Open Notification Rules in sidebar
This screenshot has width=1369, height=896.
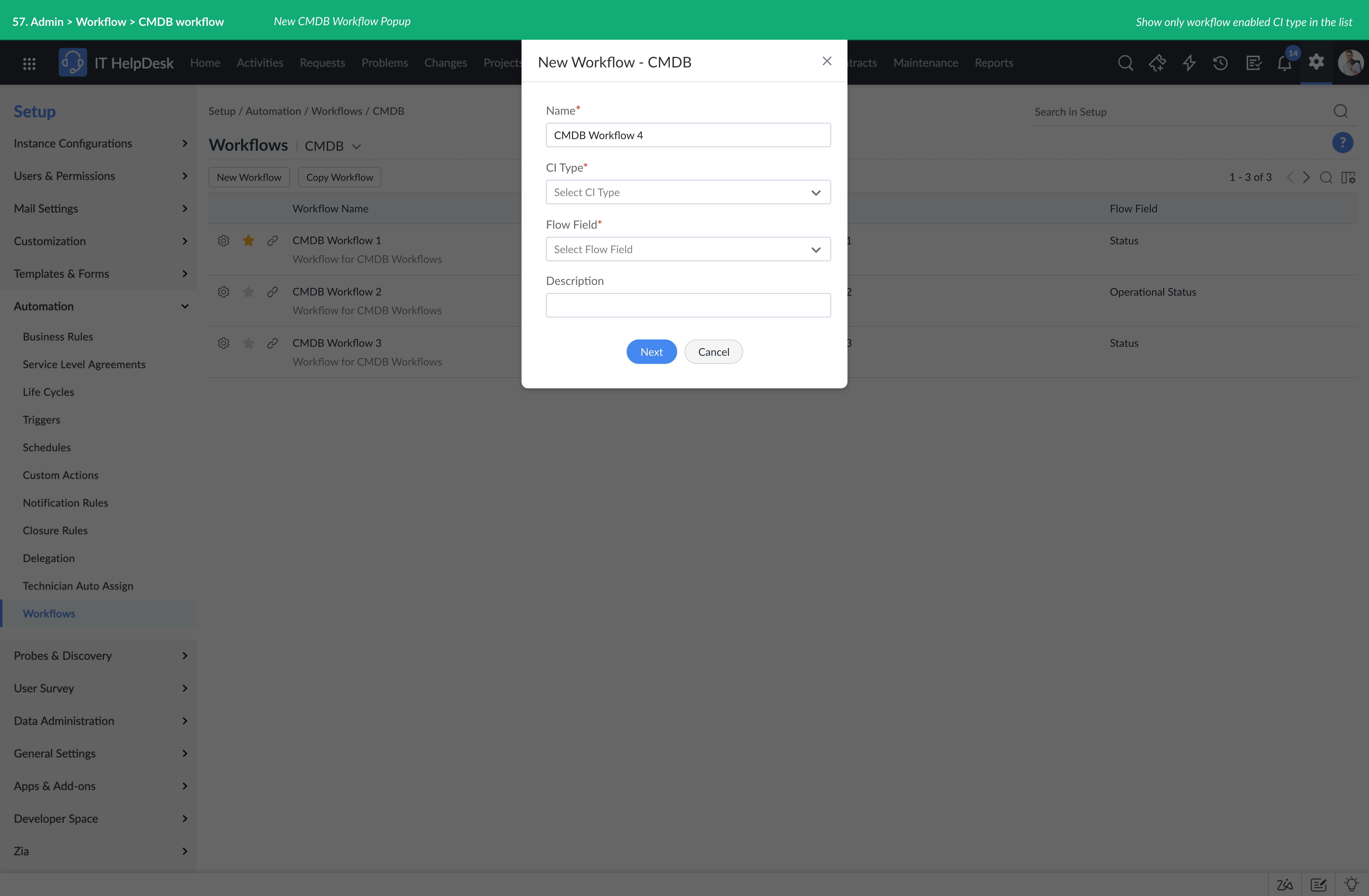tap(66, 503)
